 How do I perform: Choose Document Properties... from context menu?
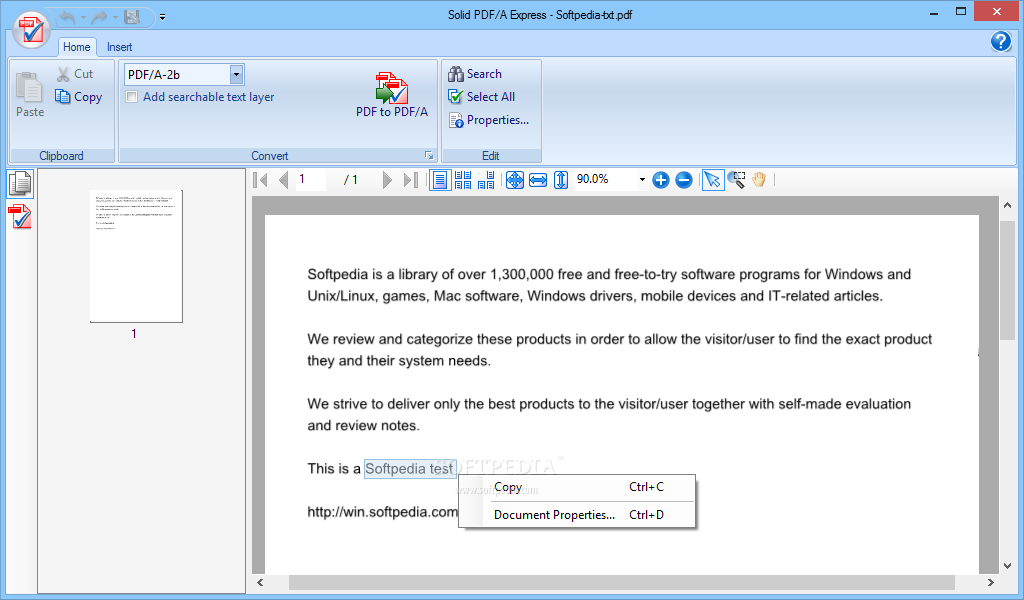[x=577, y=514]
